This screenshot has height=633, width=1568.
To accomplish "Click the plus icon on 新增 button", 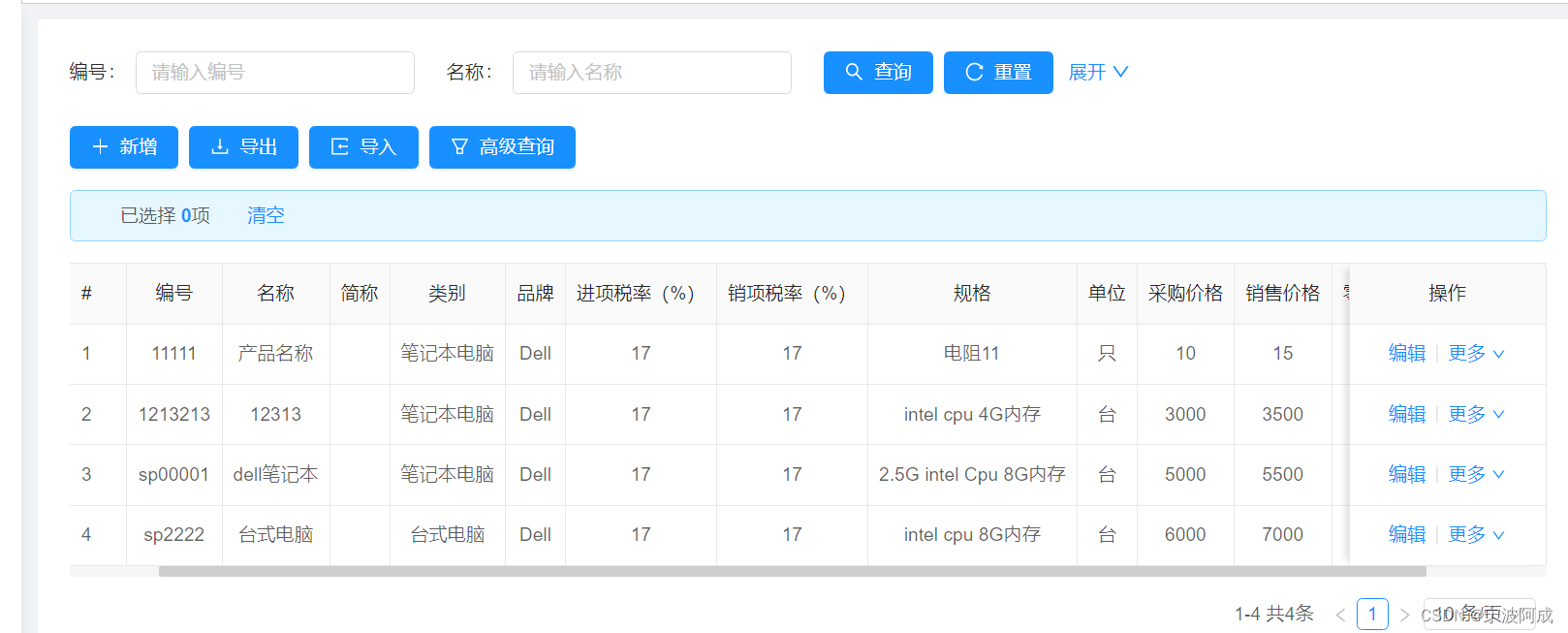I will point(100,146).
